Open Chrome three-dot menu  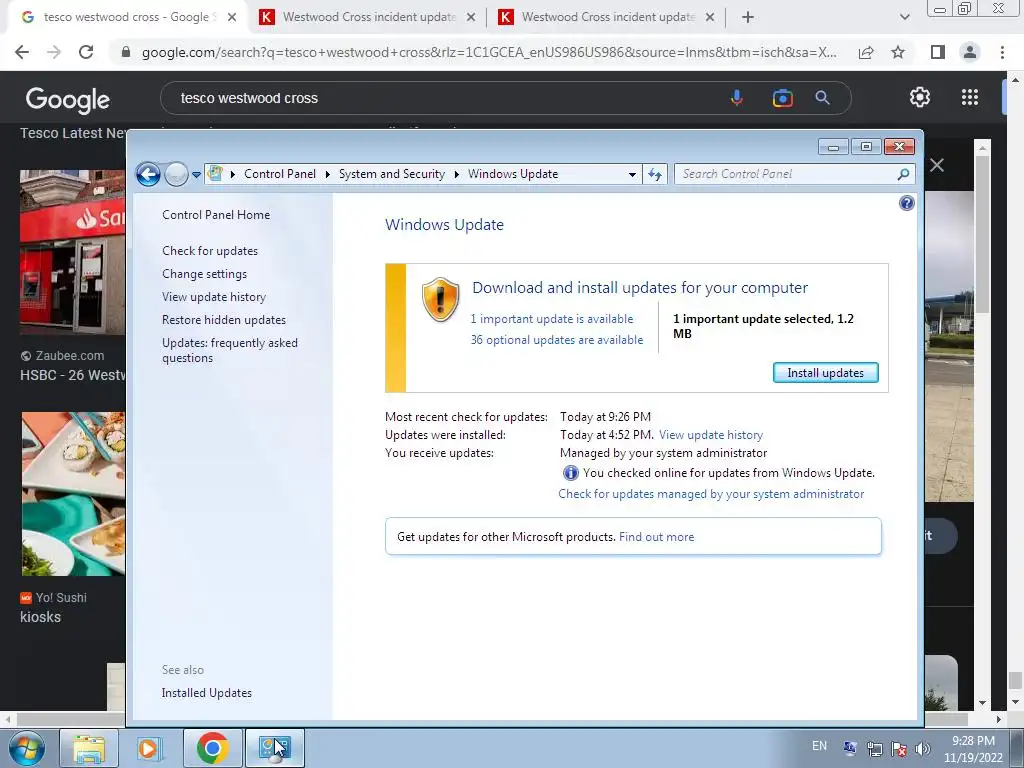tap(1002, 52)
